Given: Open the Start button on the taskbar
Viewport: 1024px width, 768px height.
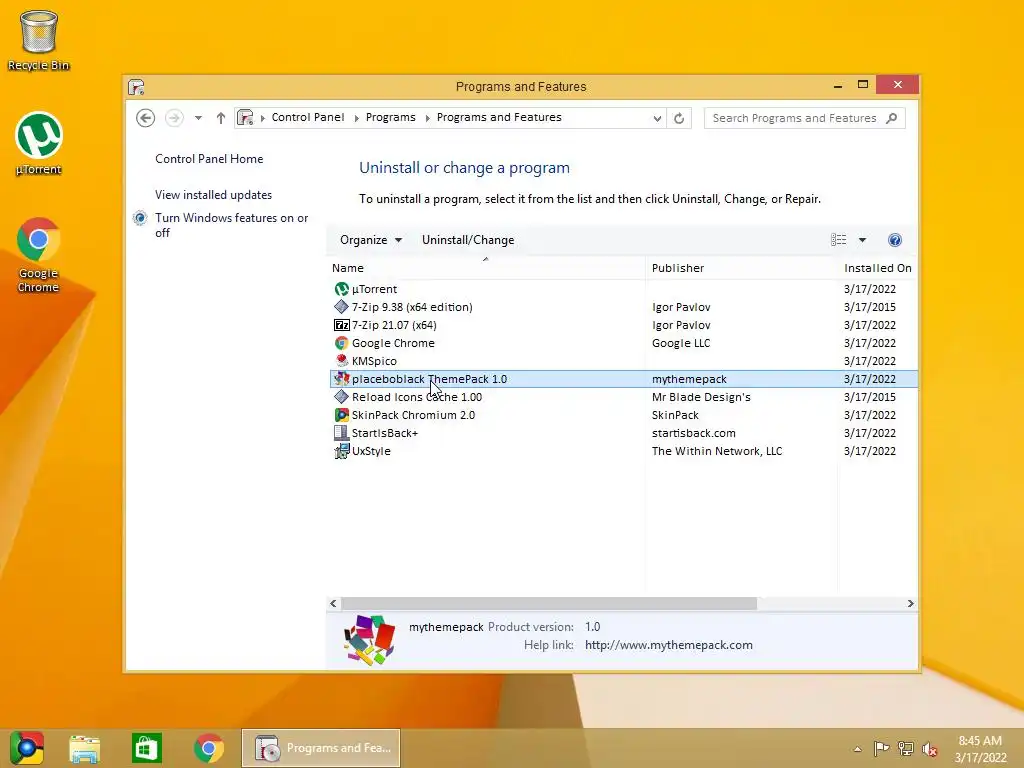Looking at the screenshot, I should (x=27, y=748).
